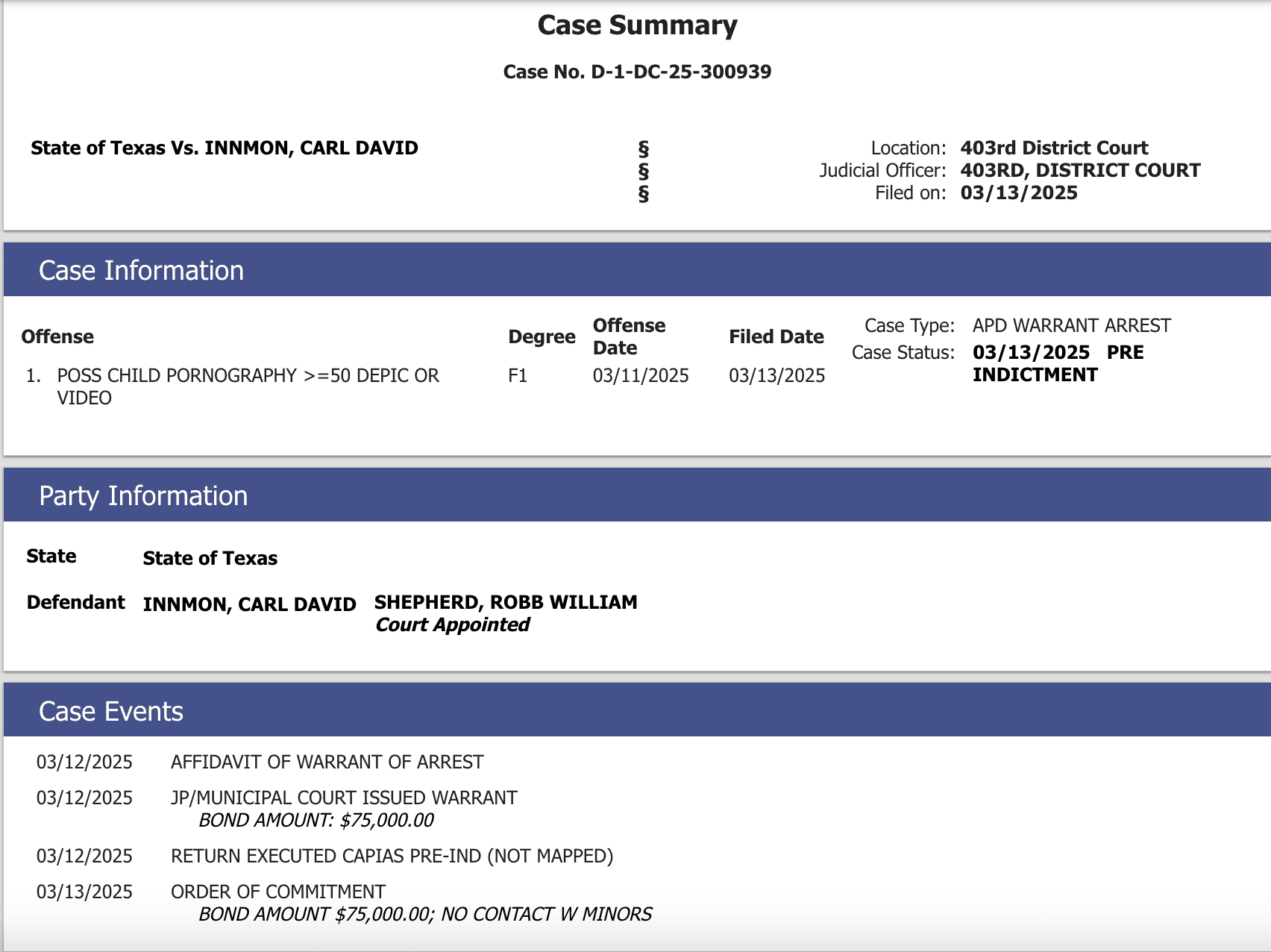Image resolution: width=1271 pixels, height=952 pixels.
Task: Select the Party Information section header
Action: click(143, 496)
